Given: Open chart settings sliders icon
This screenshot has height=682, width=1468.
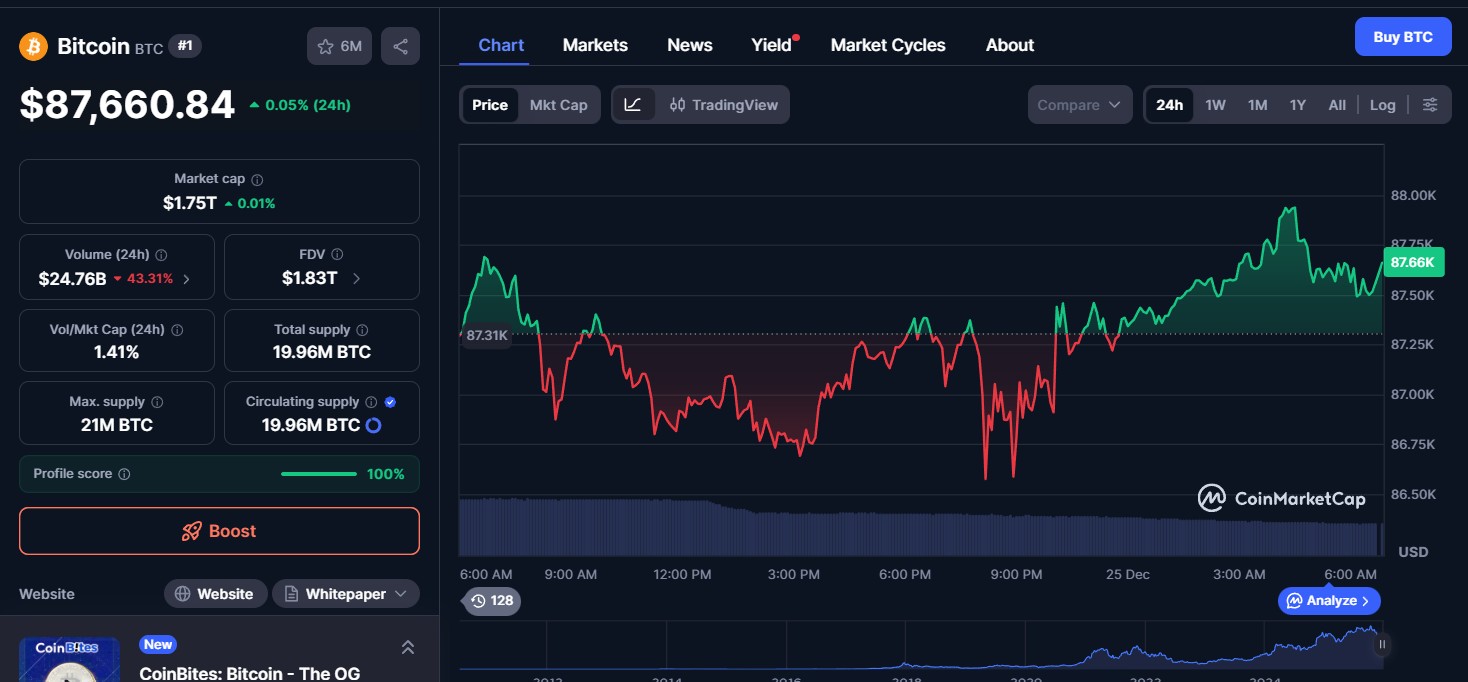Looking at the screenshot, I should coord(1430,104).
